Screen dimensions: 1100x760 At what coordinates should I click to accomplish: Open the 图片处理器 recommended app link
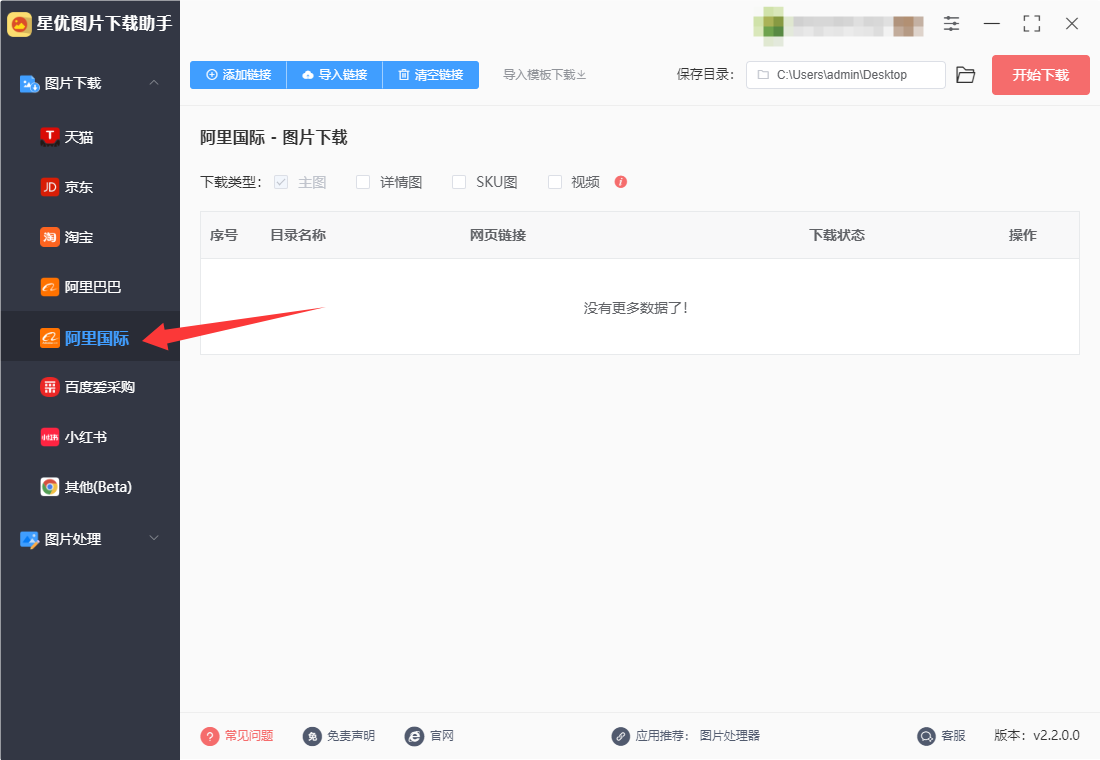click(730, 736)
